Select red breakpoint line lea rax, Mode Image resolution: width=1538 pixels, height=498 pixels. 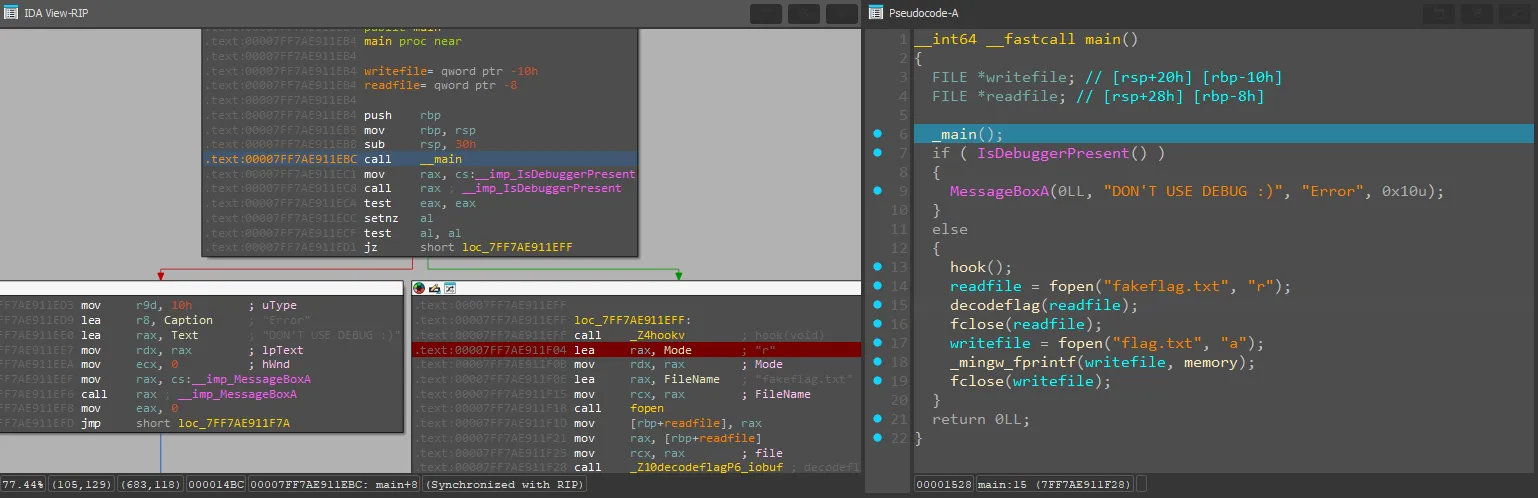(600, 350)
